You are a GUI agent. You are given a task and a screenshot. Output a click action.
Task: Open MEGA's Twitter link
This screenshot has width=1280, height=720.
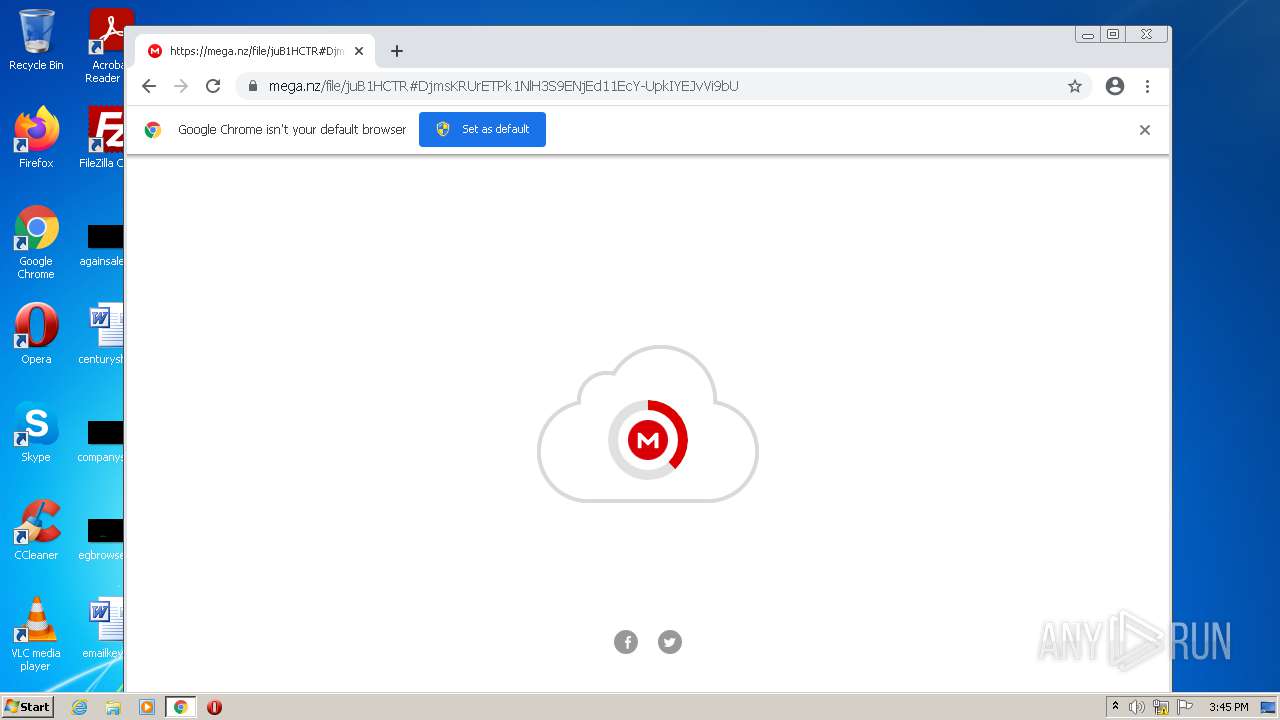click(x=670, y=642)
